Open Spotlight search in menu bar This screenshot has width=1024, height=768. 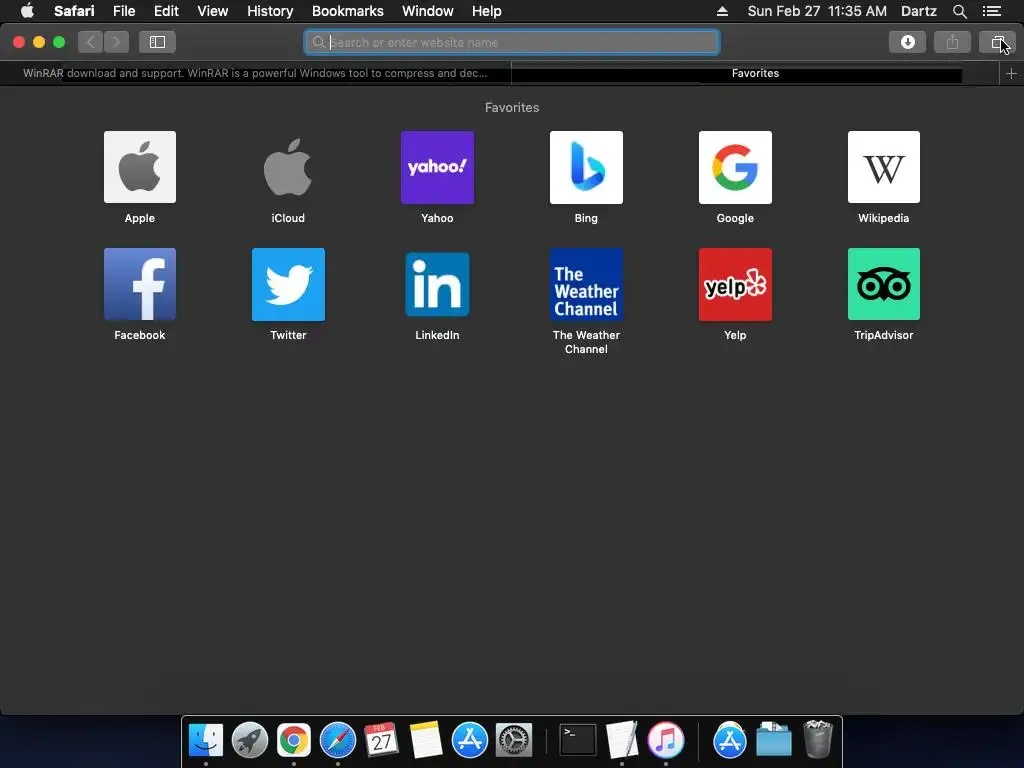(959, 11)
